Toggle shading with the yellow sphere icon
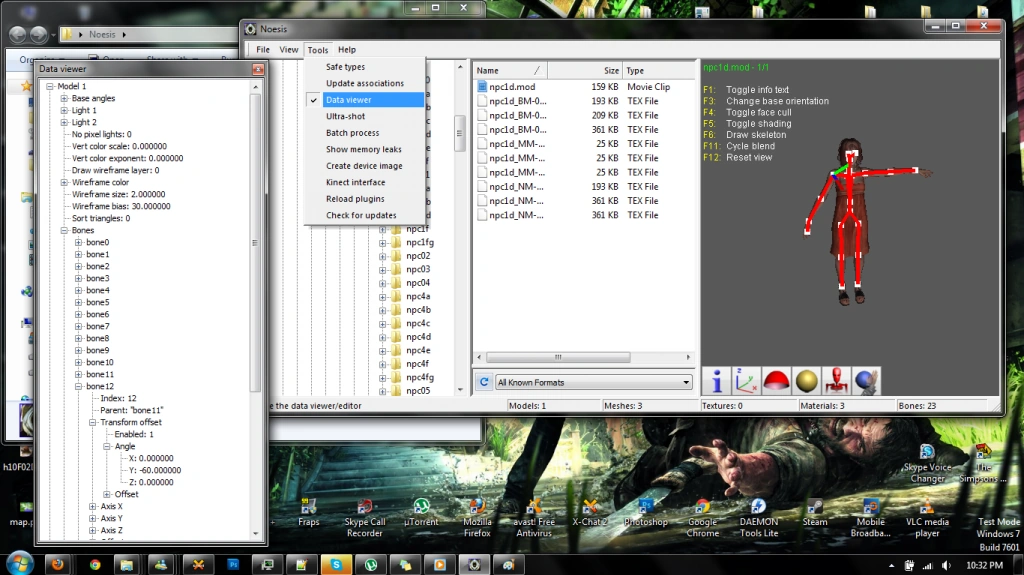Image resolution: width=1024 pixels, height=575 pixels. pyautogui.click(x=807, y=381)
